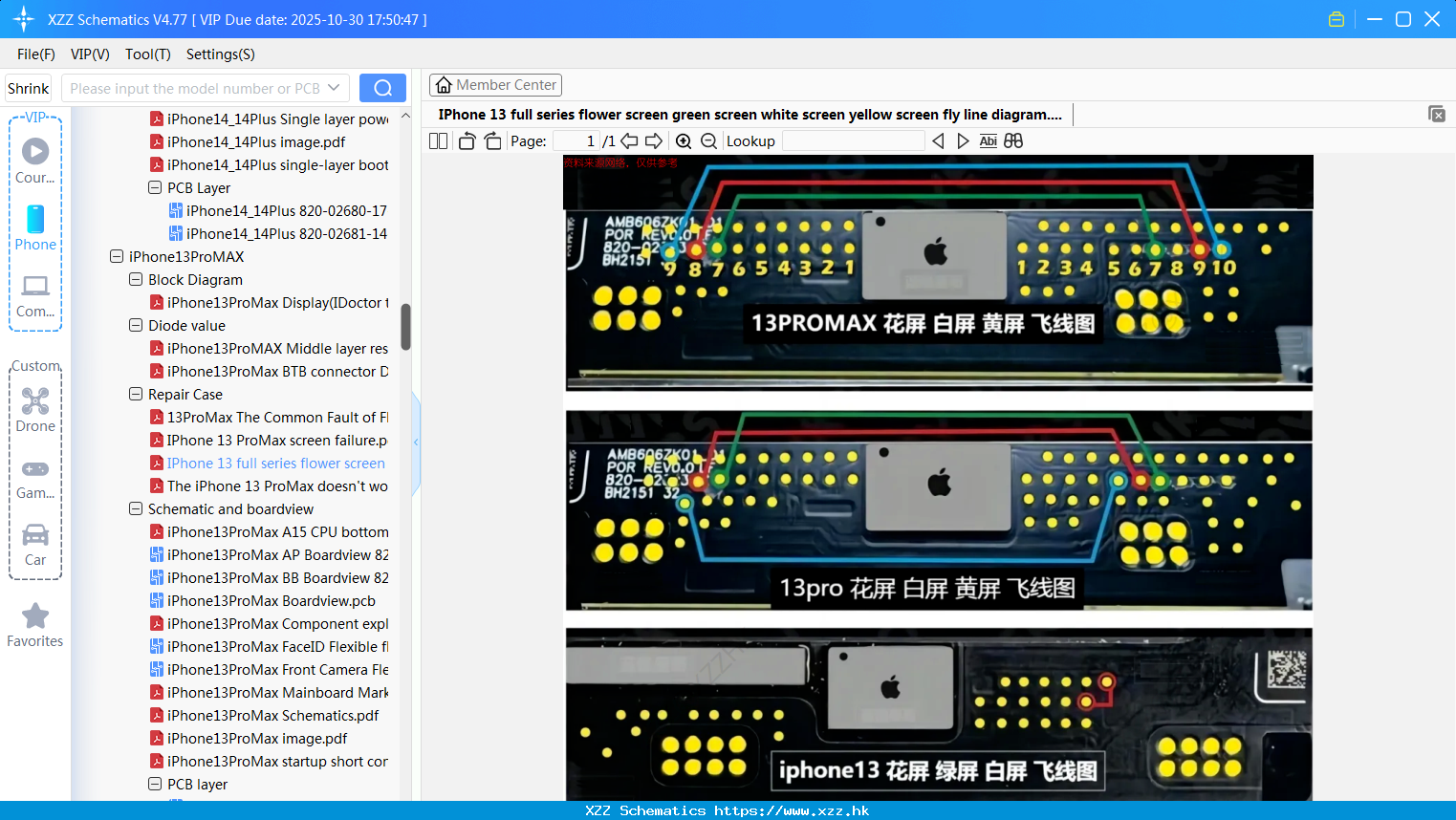The width and height of the screenshot is (1456, 820).
Task: Open iPhone13ProMax A15 CPU bottom file
Action: point(270,531)
